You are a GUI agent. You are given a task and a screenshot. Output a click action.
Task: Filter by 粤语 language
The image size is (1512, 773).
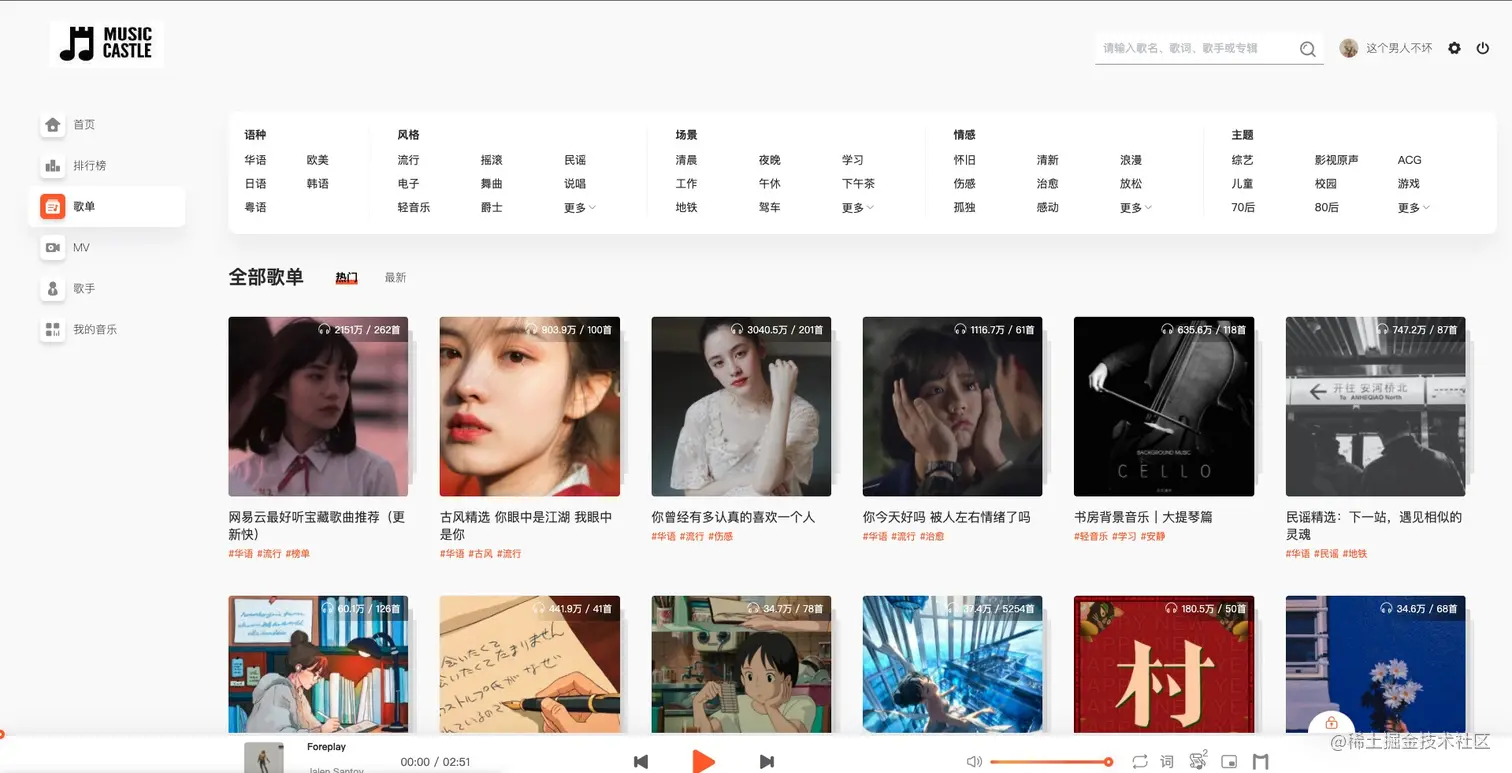tap(255, 208)
